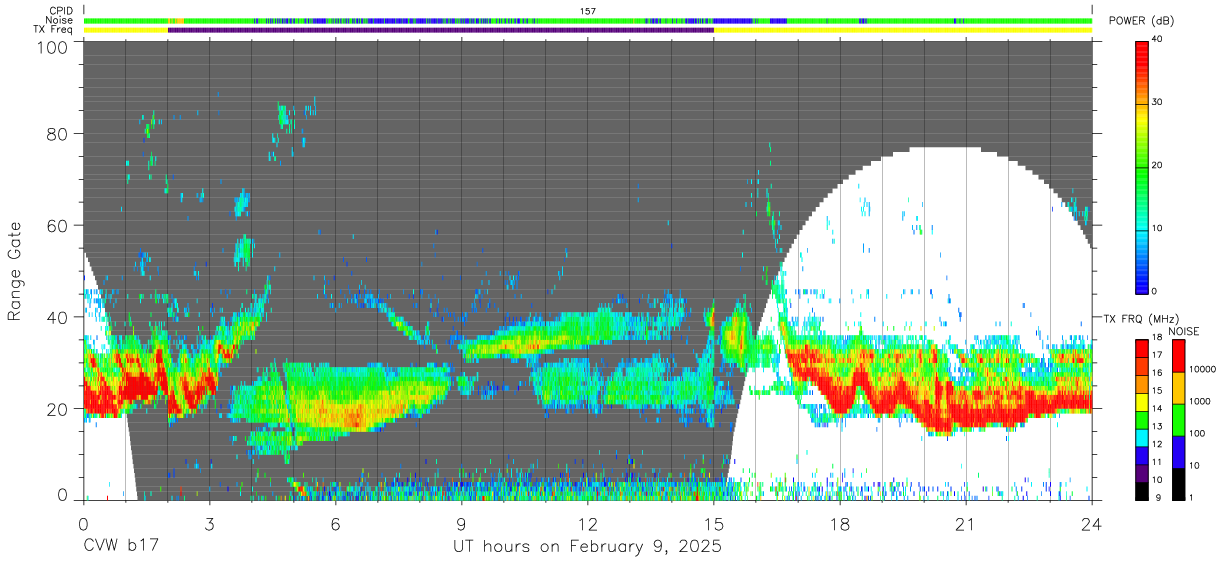Click noise scale label '10000'
Screen dimensions: 1228x567
[1201, 371]
